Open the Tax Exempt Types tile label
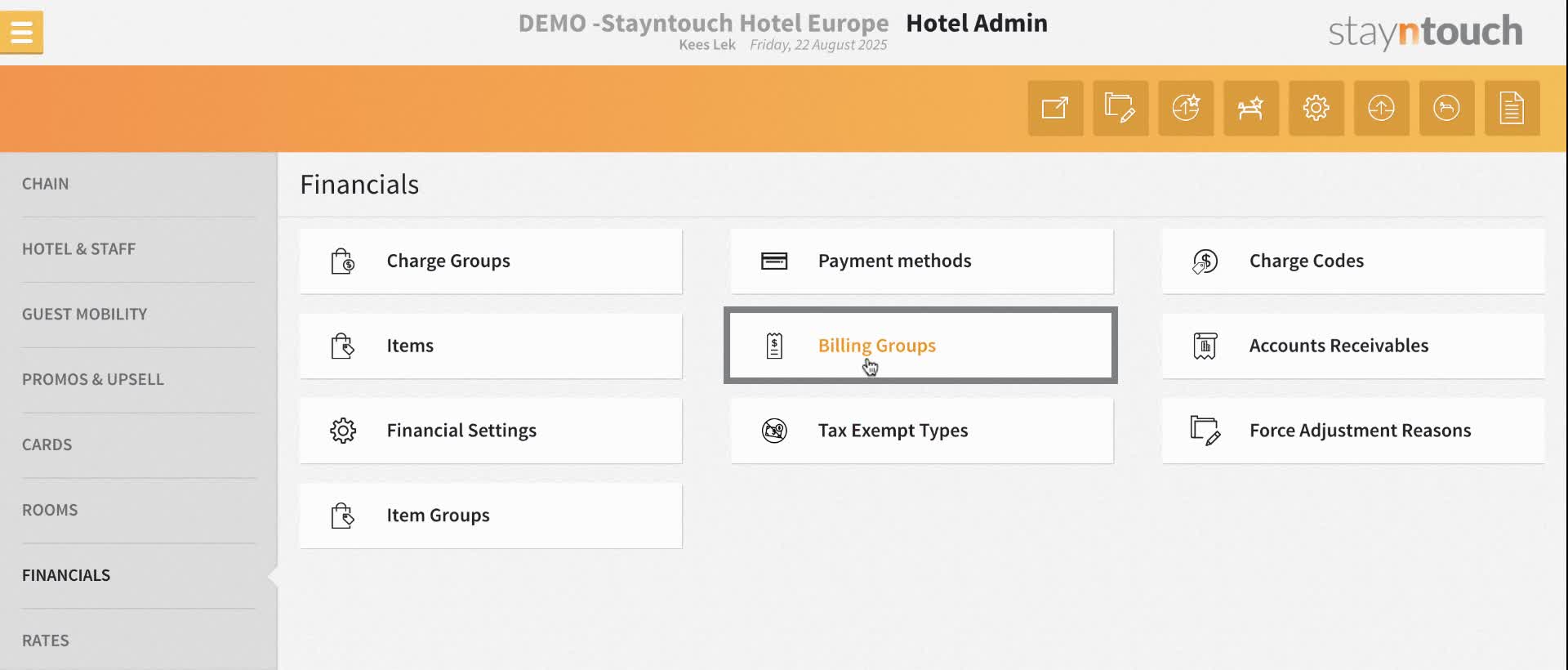The image size is (1568, 670). coord(893,431)
